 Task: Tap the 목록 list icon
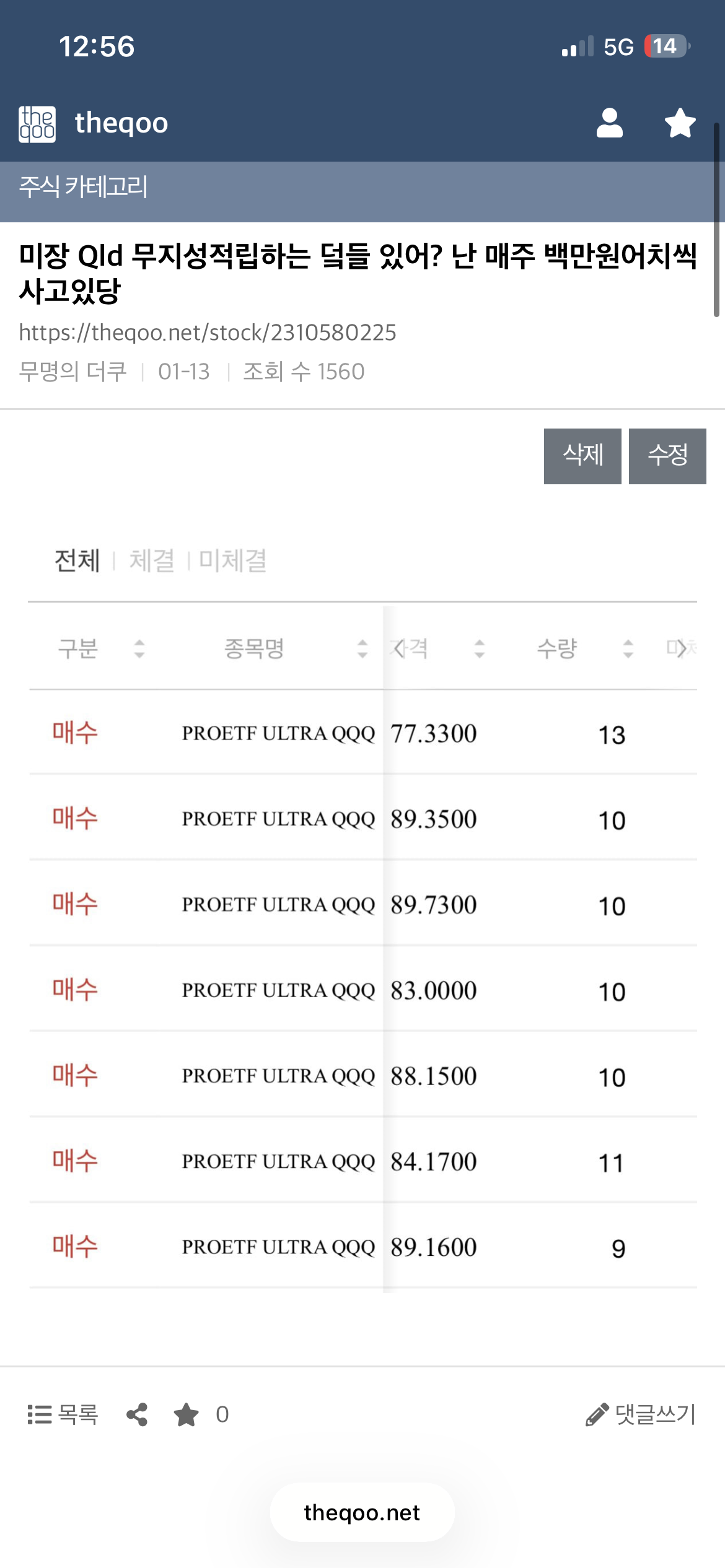click(x=40, y=1414)
